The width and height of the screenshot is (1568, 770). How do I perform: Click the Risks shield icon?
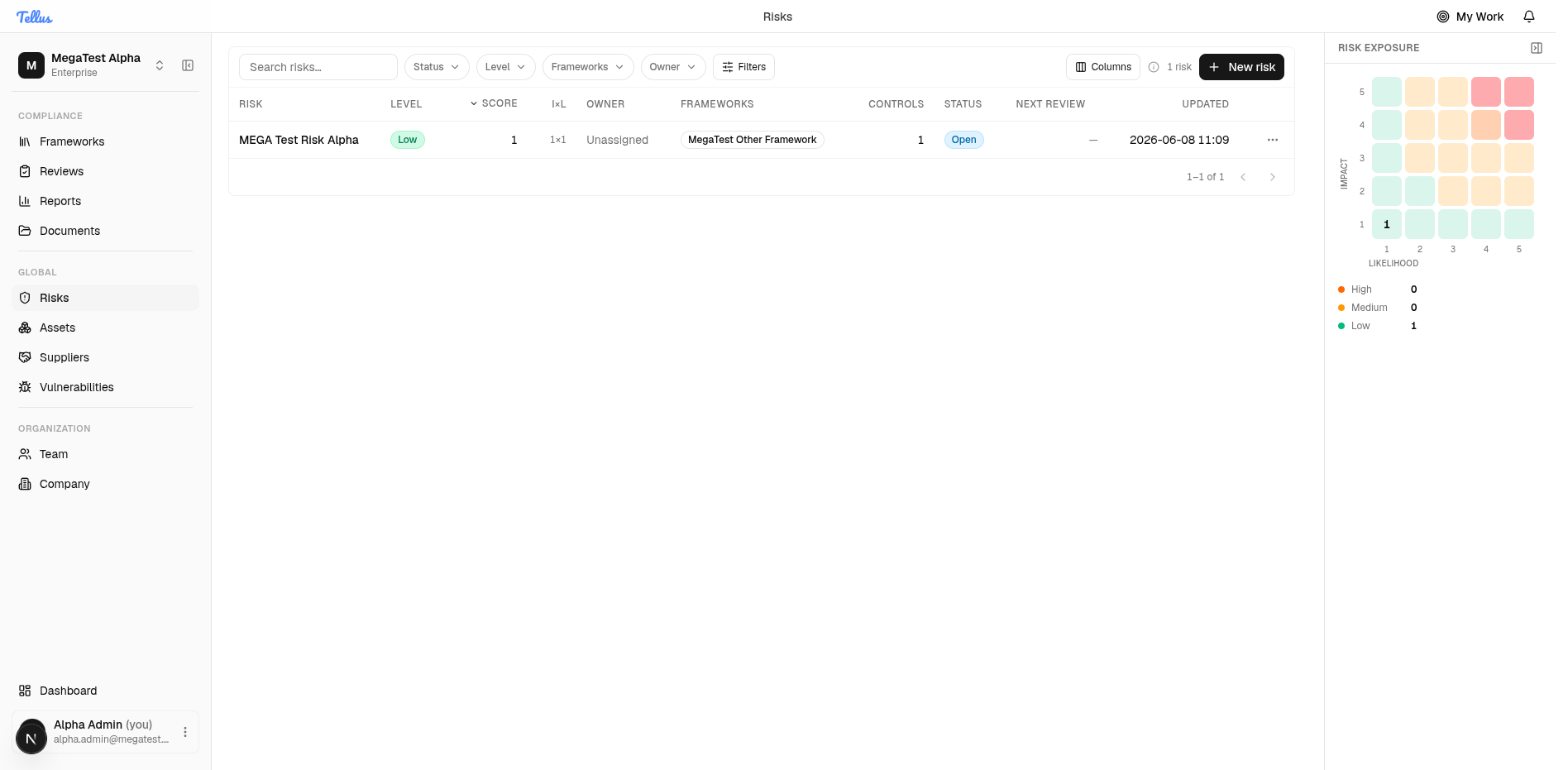point(25,298)
